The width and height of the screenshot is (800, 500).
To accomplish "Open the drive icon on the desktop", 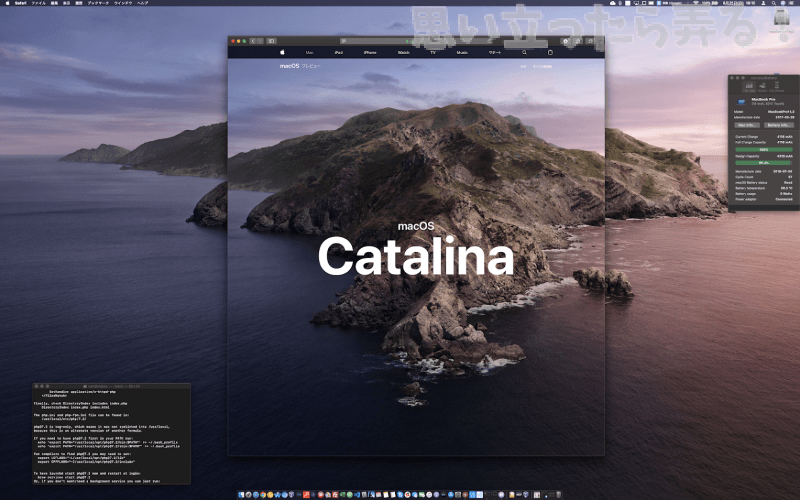I will pyautogui.click(x=781, y=19).
